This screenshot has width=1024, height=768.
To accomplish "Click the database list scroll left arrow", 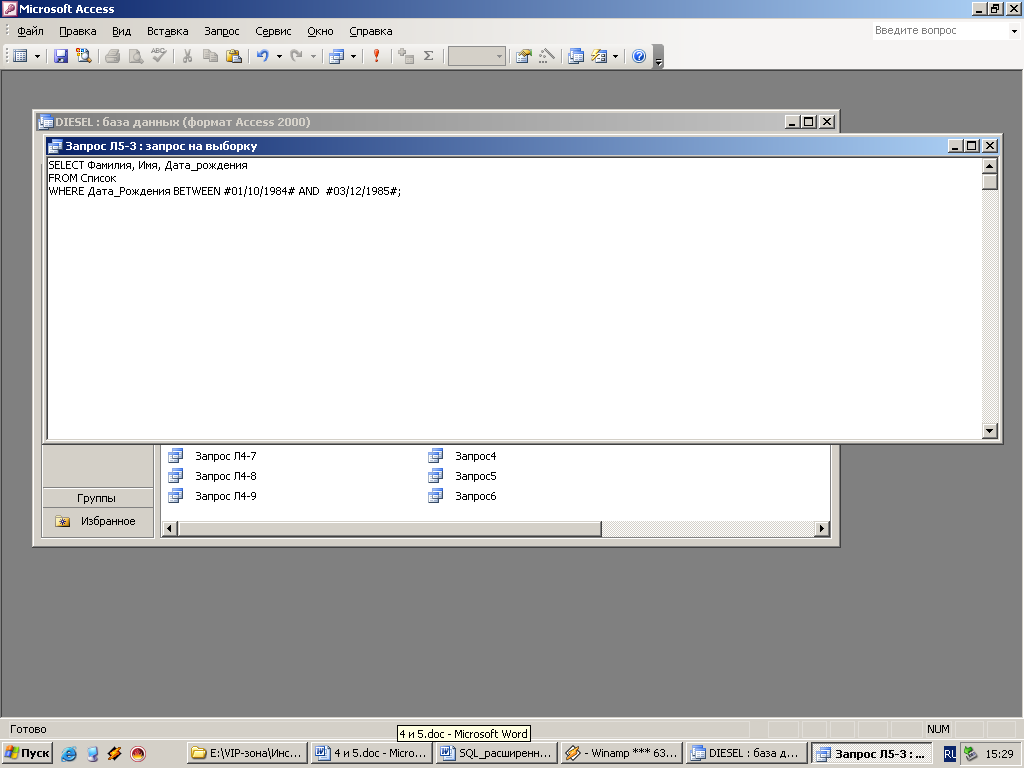I will tap(169, 528).
